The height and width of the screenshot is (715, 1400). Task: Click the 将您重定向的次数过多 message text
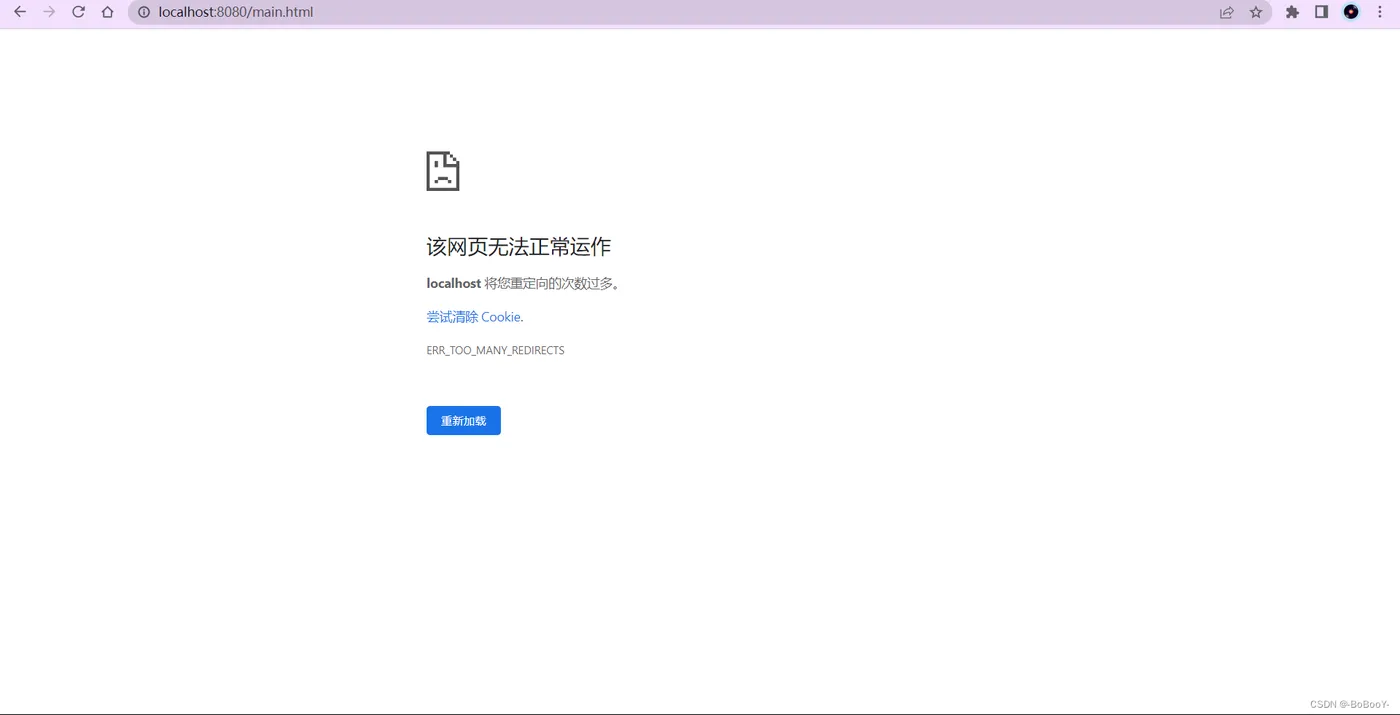pos(550,283)
